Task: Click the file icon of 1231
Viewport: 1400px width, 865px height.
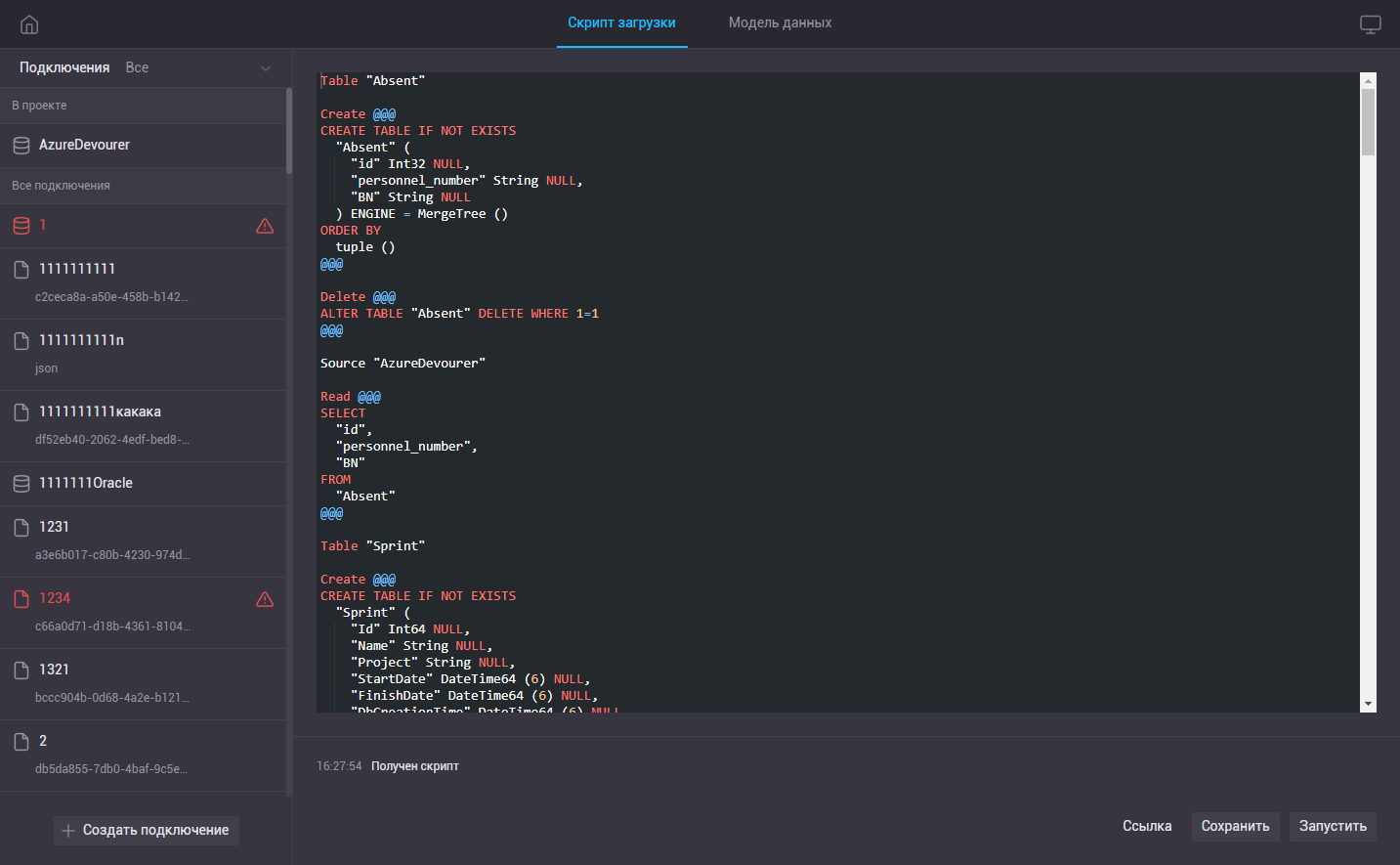Action: (21, 528)
